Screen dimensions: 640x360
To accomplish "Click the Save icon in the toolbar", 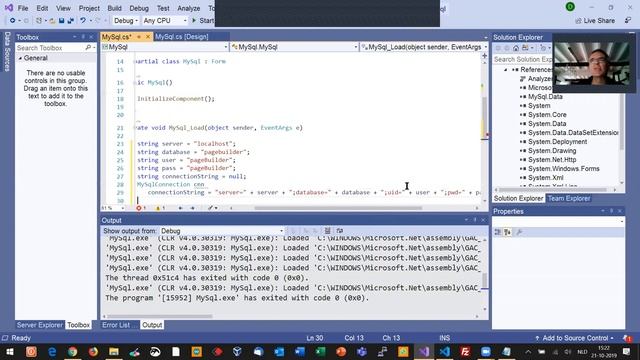I will 61,20.
